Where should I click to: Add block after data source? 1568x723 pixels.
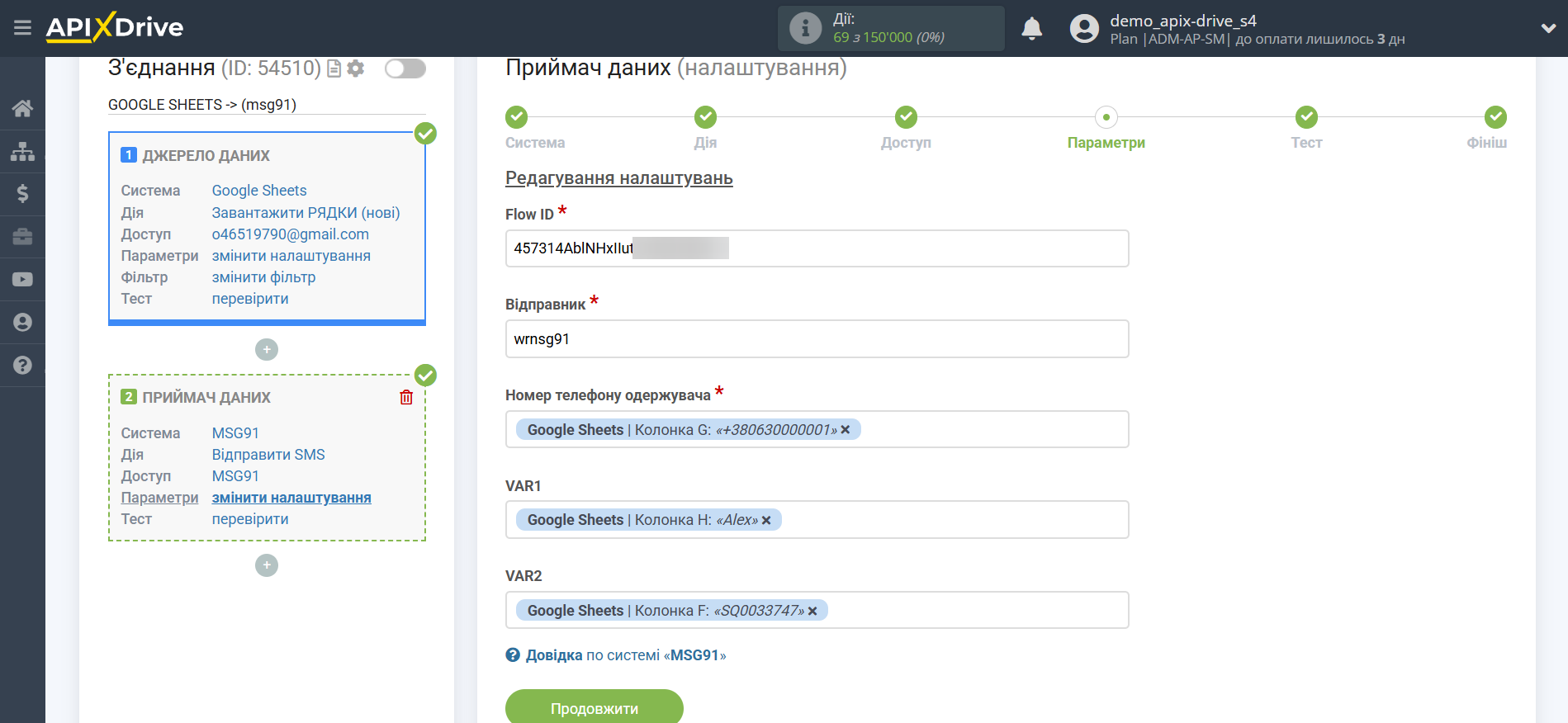click(267, 350)
